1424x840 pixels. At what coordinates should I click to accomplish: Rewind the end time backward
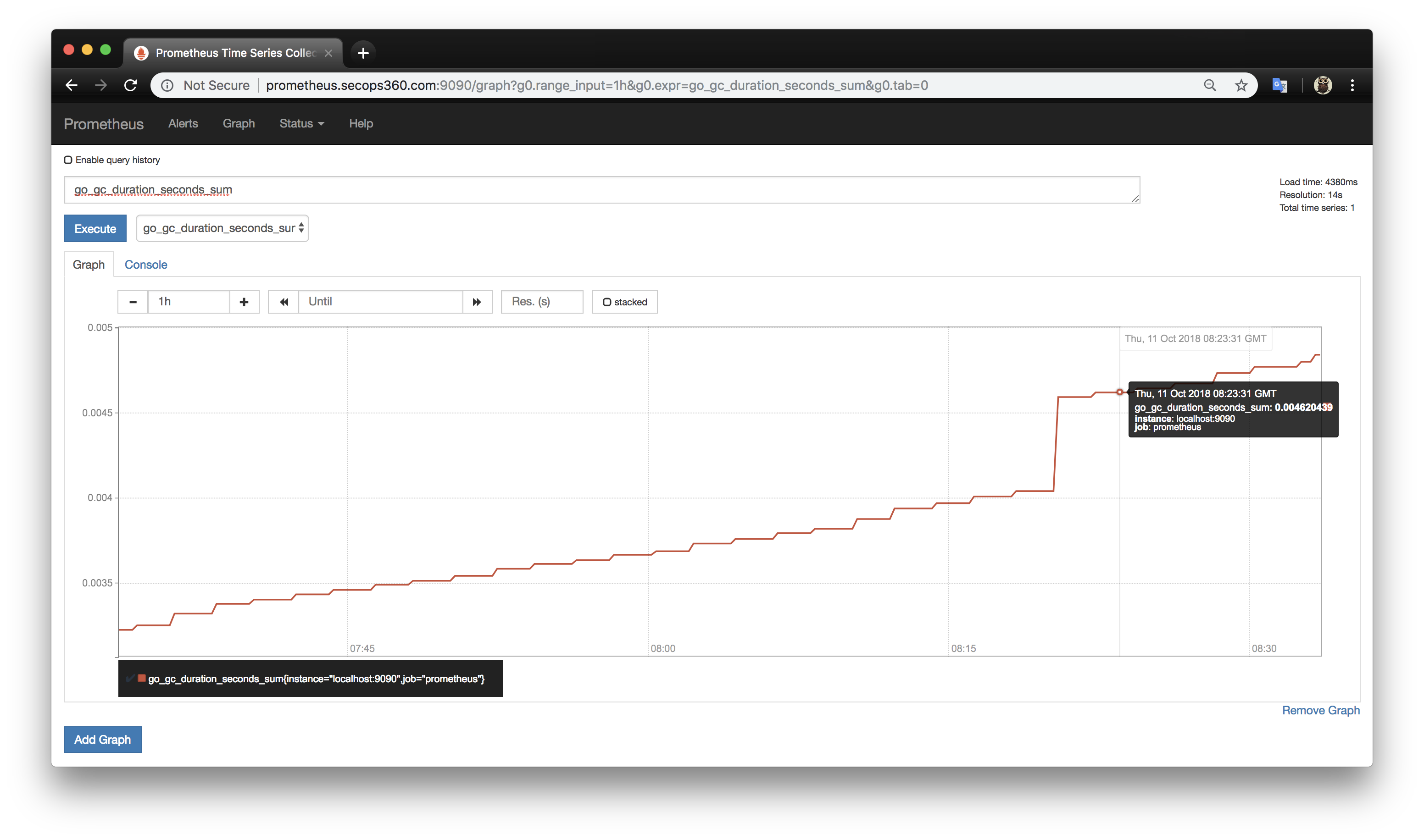pos(284,302)
